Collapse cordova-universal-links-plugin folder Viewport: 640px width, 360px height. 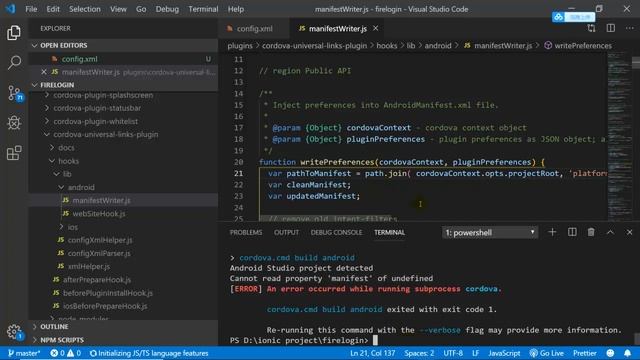click(101, 134)
